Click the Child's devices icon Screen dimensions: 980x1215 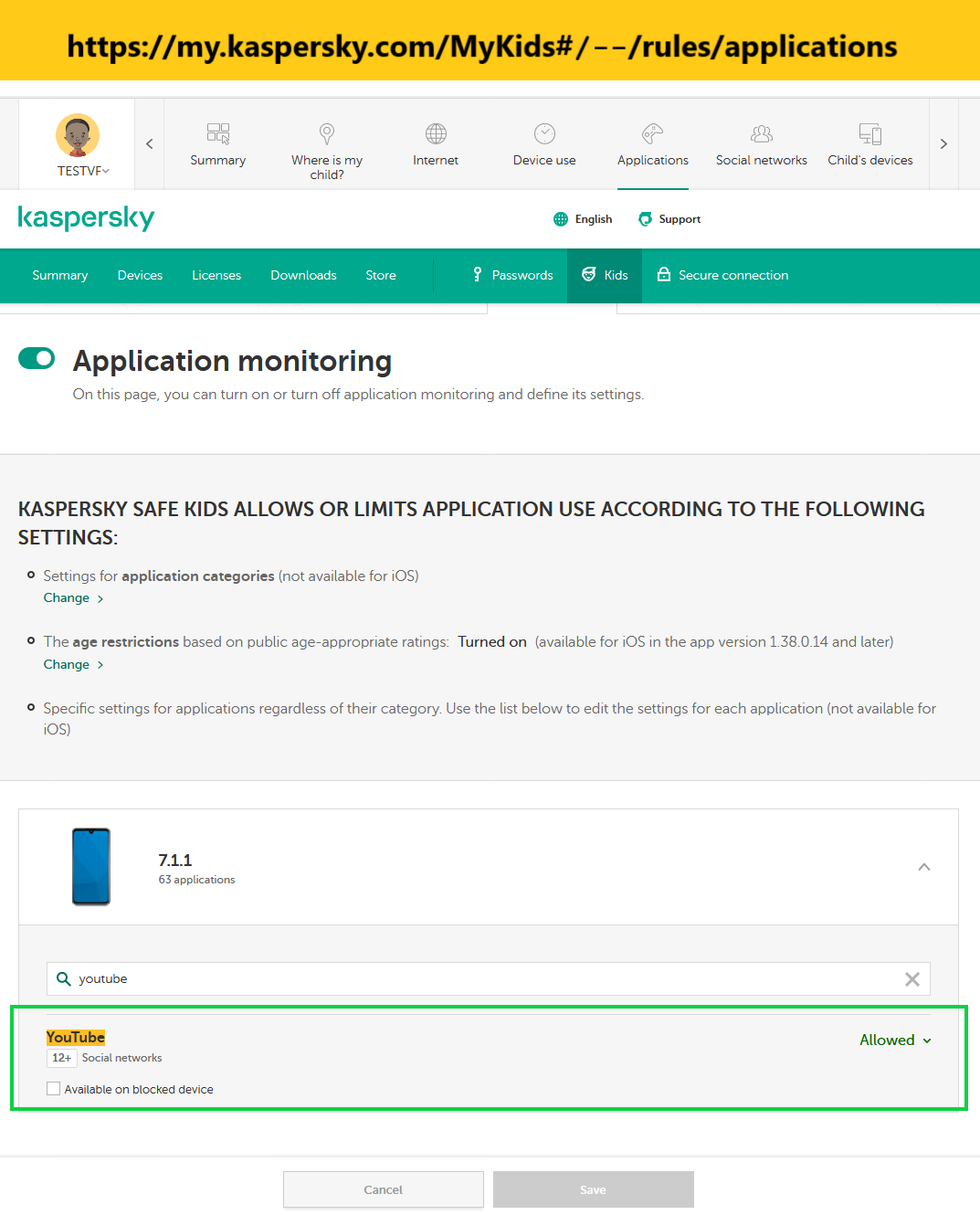869,134
